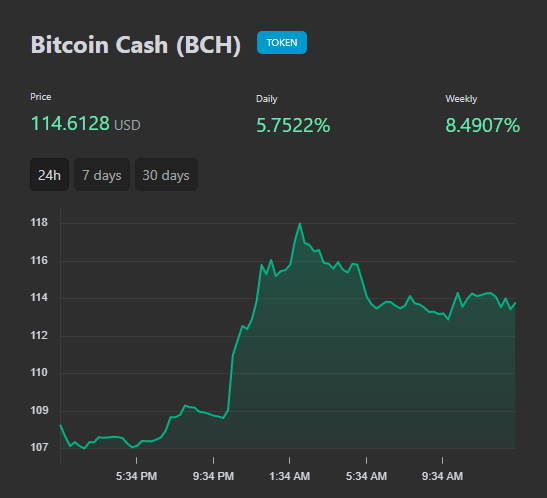Click the 1:34 AM axis tick label
The height and width of the screenshot is (498, 547).
click(x=290, y=476)
